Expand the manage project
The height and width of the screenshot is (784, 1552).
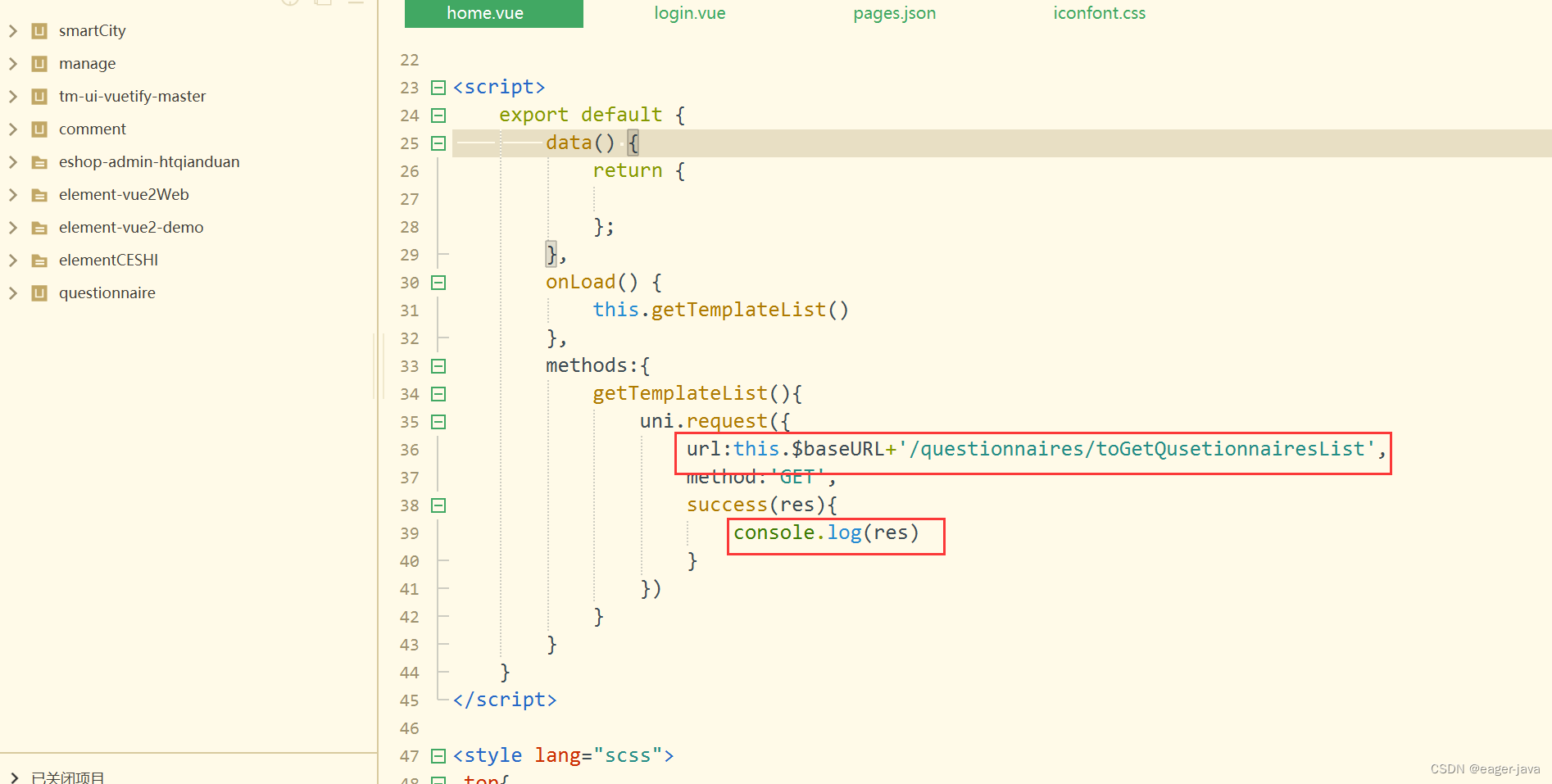(x=13, y=64)
